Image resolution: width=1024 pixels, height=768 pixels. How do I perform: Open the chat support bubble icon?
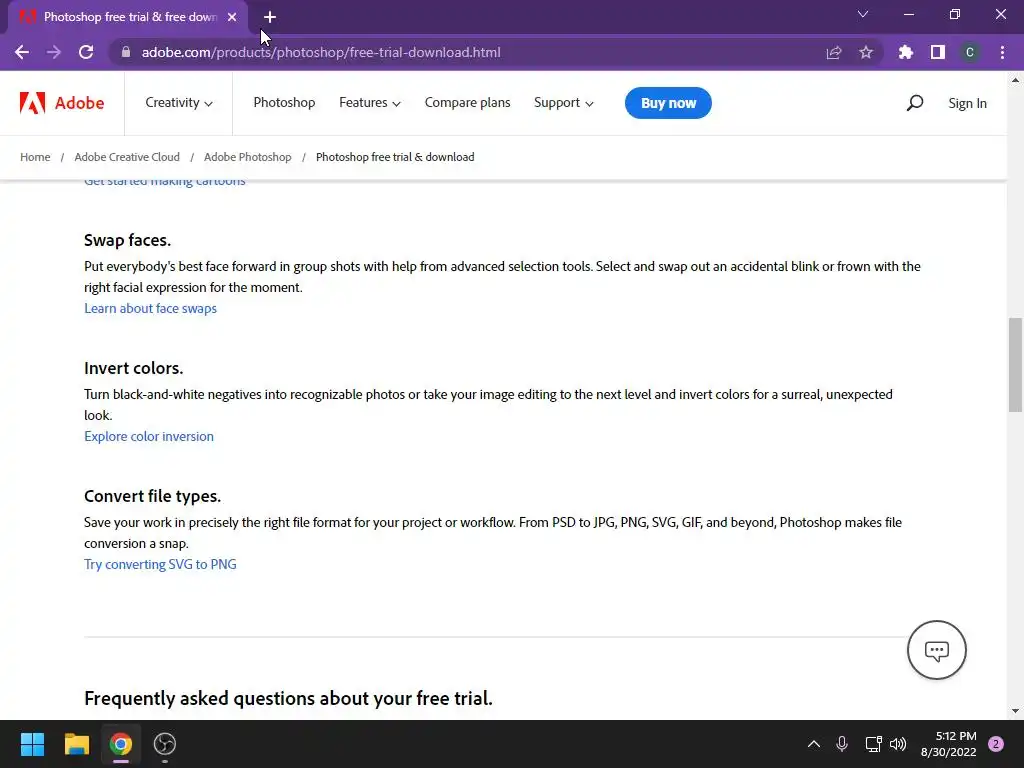936,650
